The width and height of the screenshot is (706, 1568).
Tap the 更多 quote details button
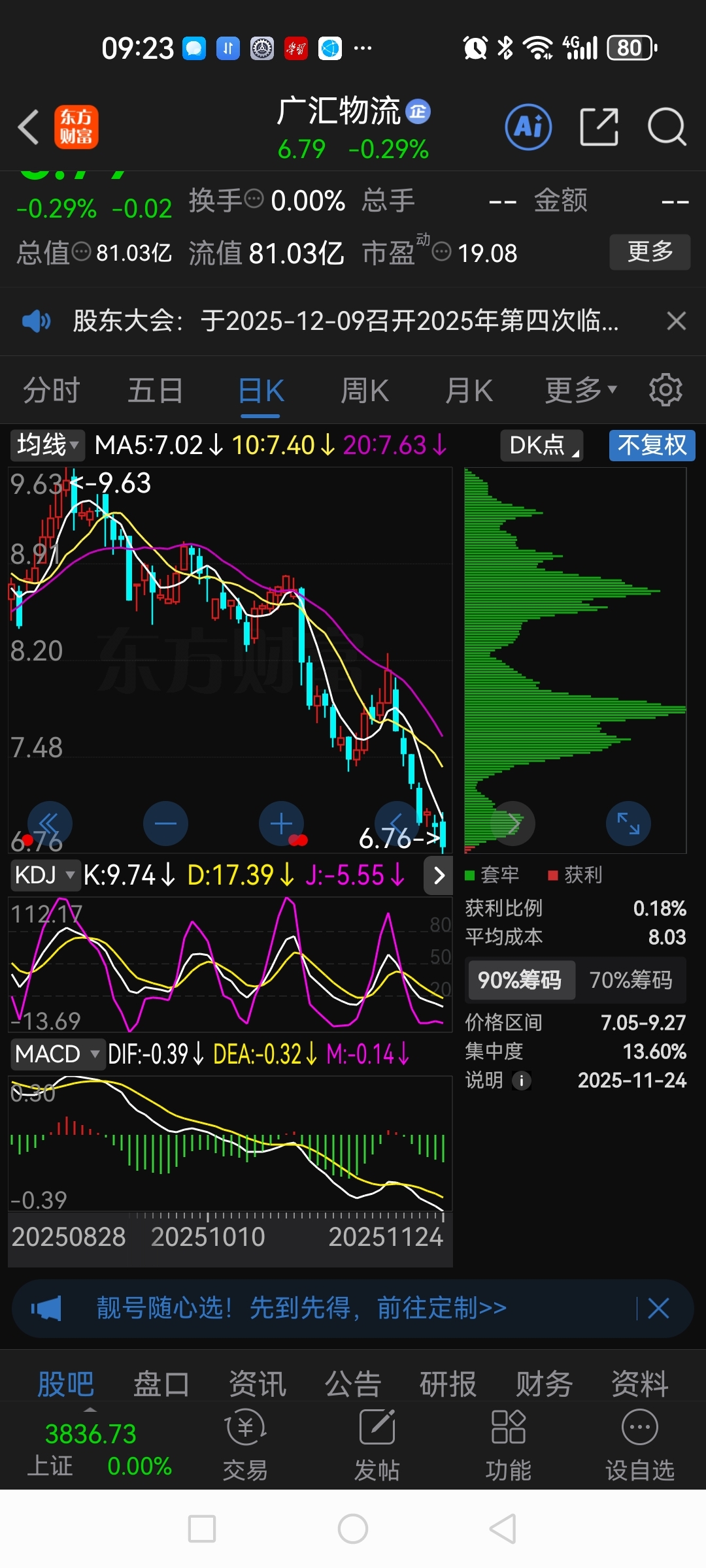(650, 252)
